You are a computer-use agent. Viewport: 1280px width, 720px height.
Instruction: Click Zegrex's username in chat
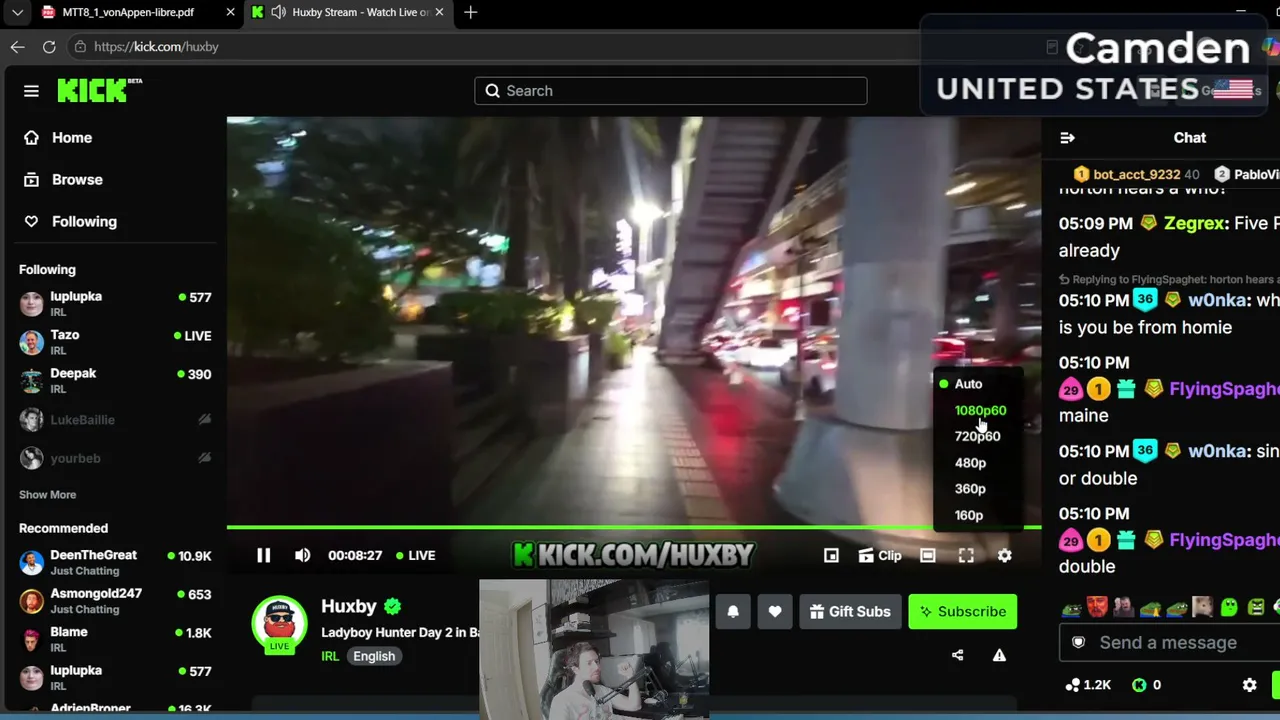(1195, 223)
